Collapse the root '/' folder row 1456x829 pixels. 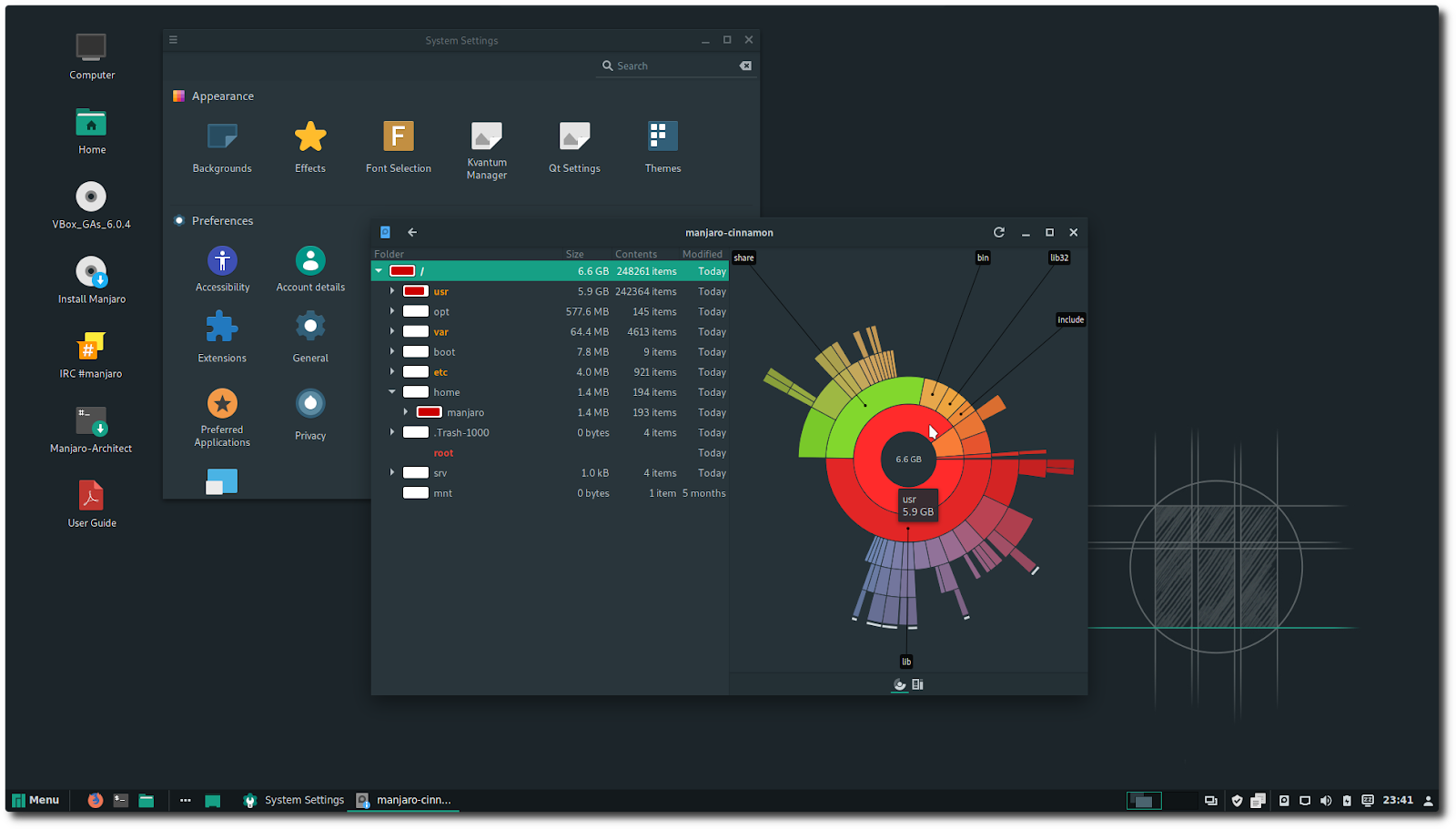coord(379,271)
